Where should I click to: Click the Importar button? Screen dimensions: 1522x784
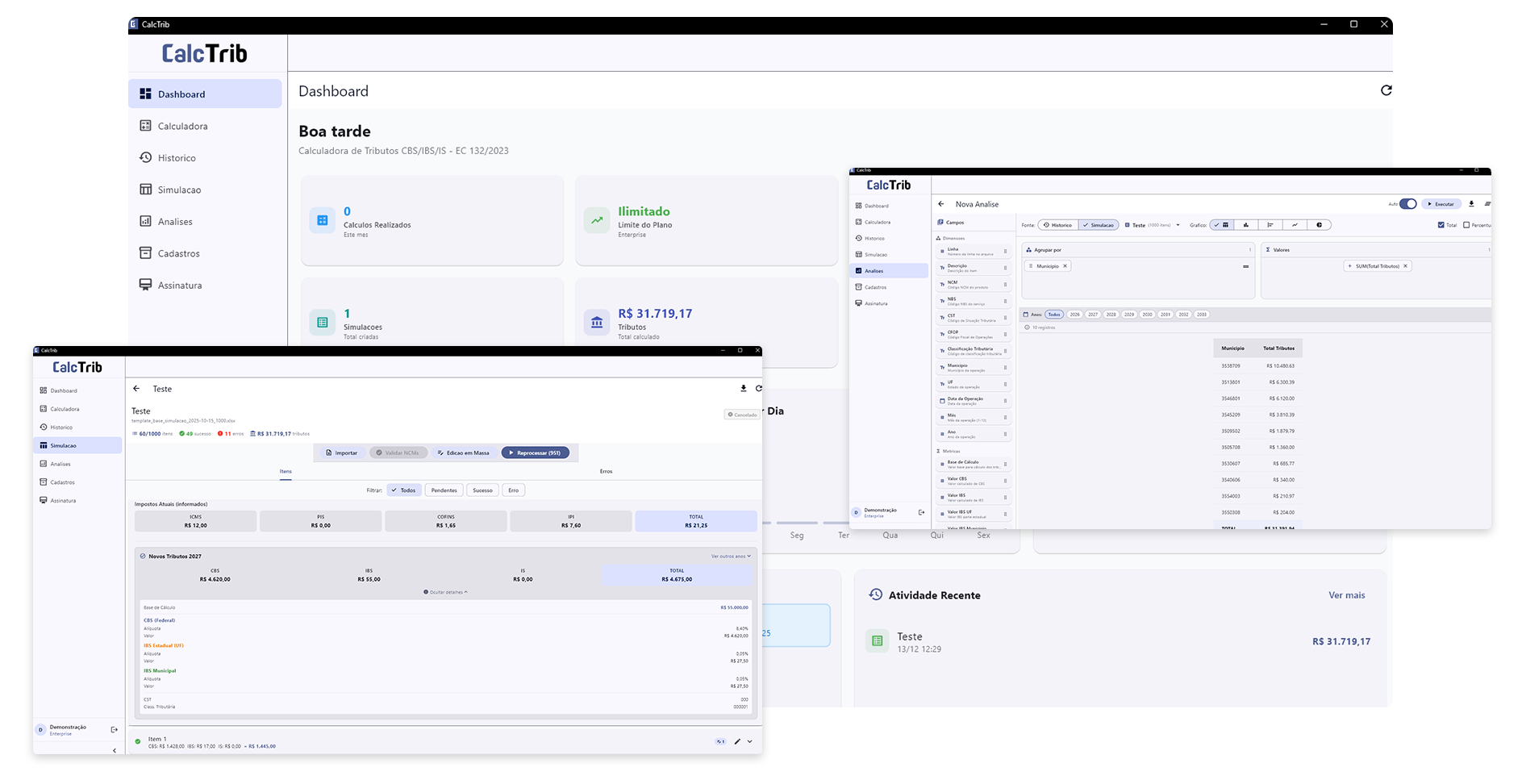pos(341,452)
